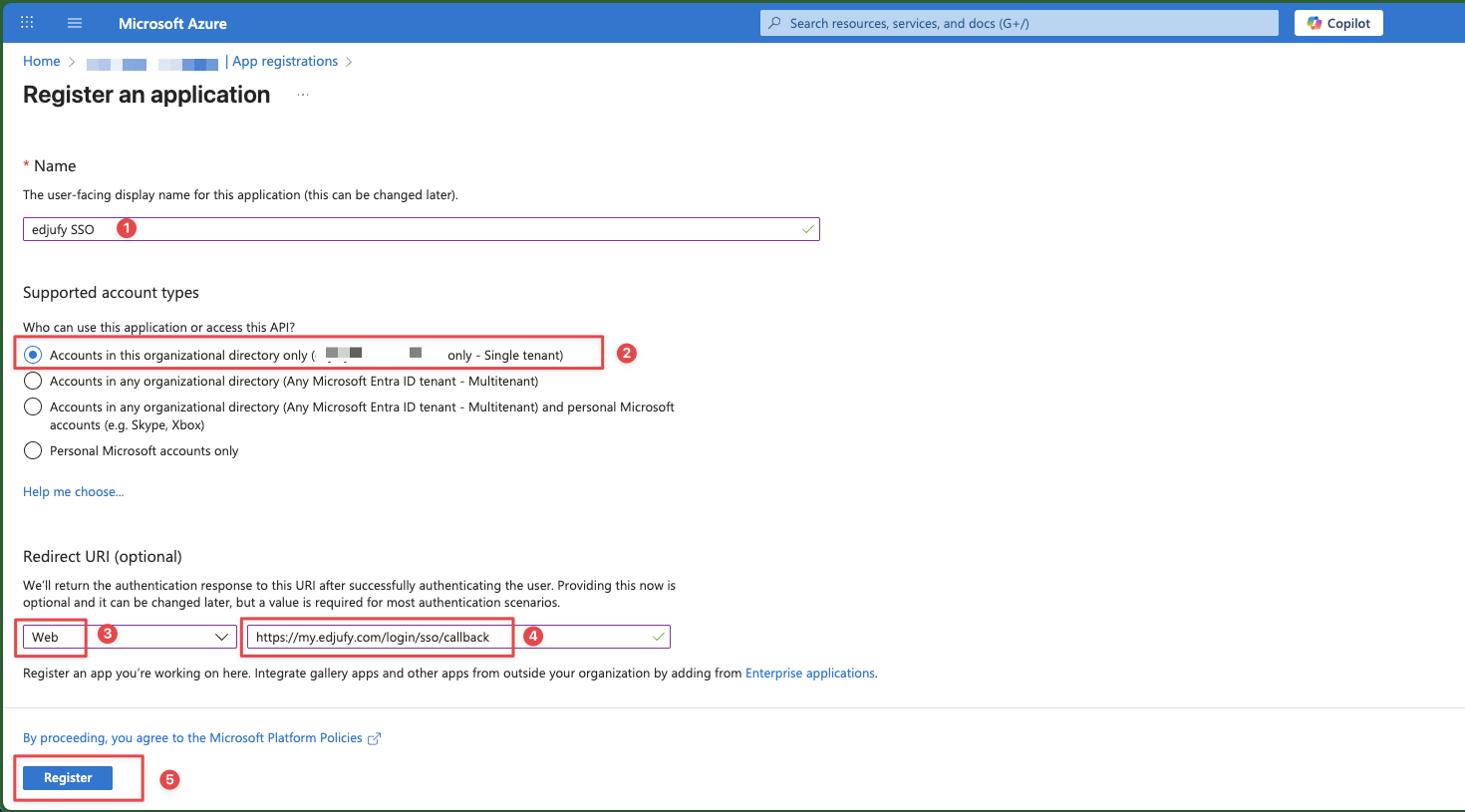This screenshot has width=1465, height=812.
Task: Click the search magnifier in the top bar
Action: 774,22
